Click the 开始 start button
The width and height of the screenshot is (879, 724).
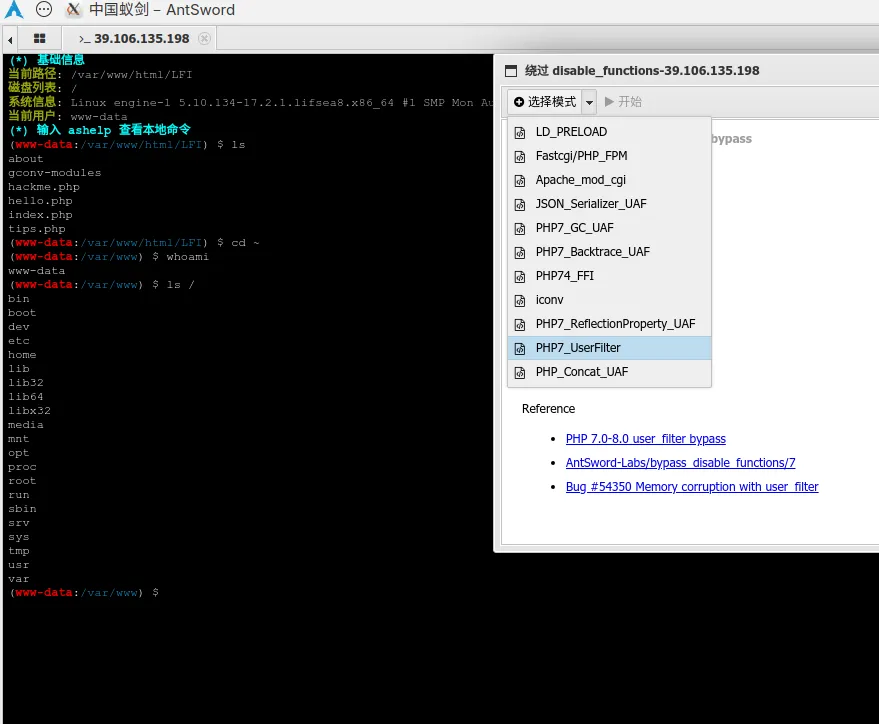[x=623, y=102]
